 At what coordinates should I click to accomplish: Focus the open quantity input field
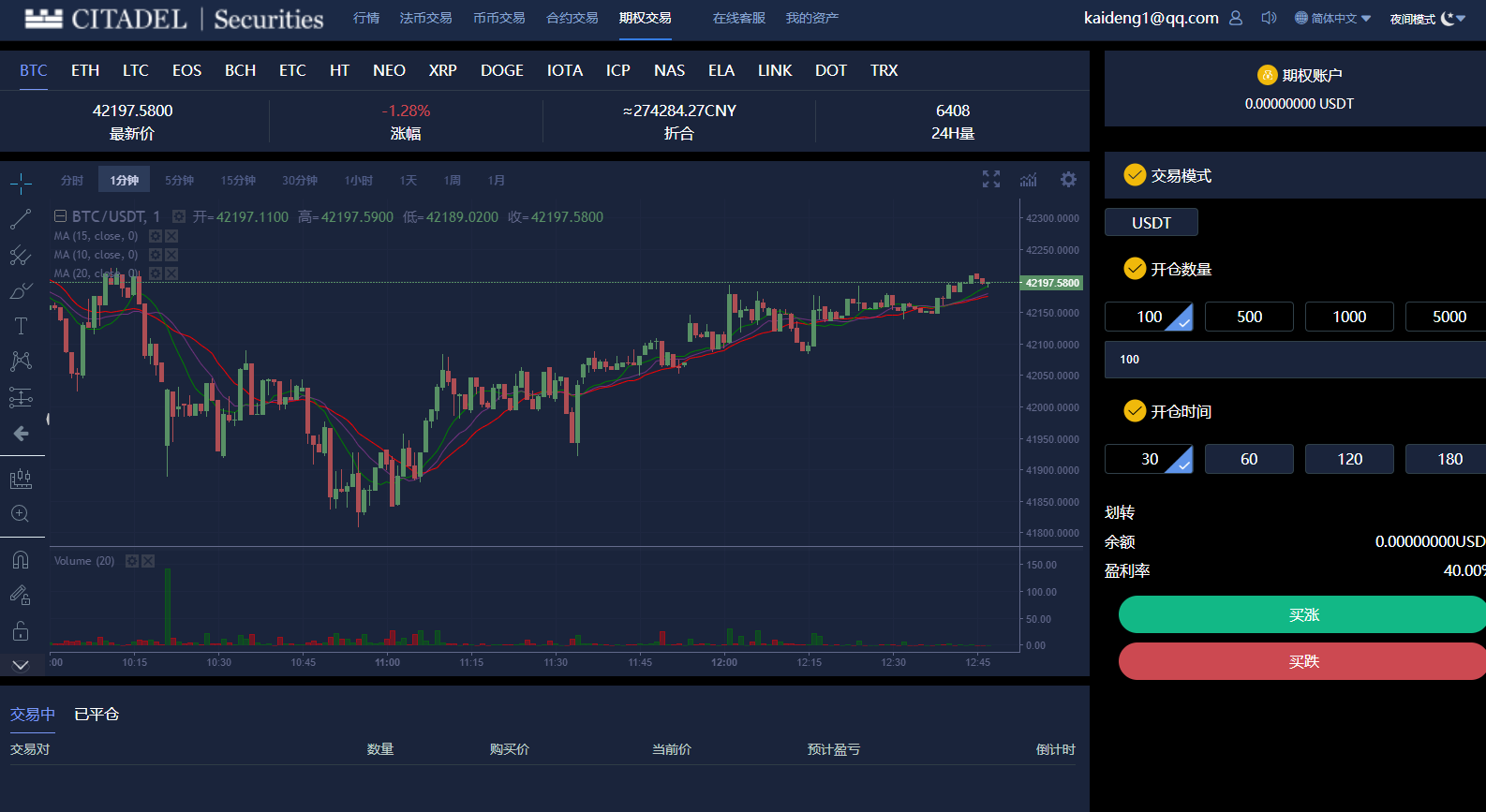pyautogui.click(x=1295, y=360)
